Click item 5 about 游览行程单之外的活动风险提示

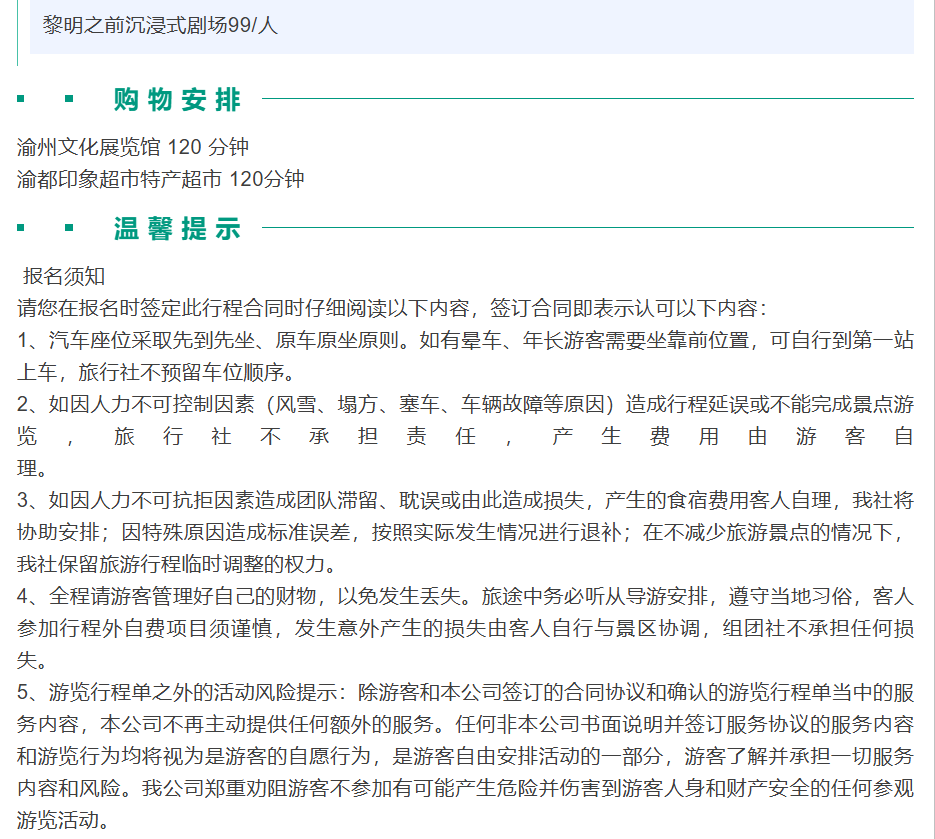point(465,756)
